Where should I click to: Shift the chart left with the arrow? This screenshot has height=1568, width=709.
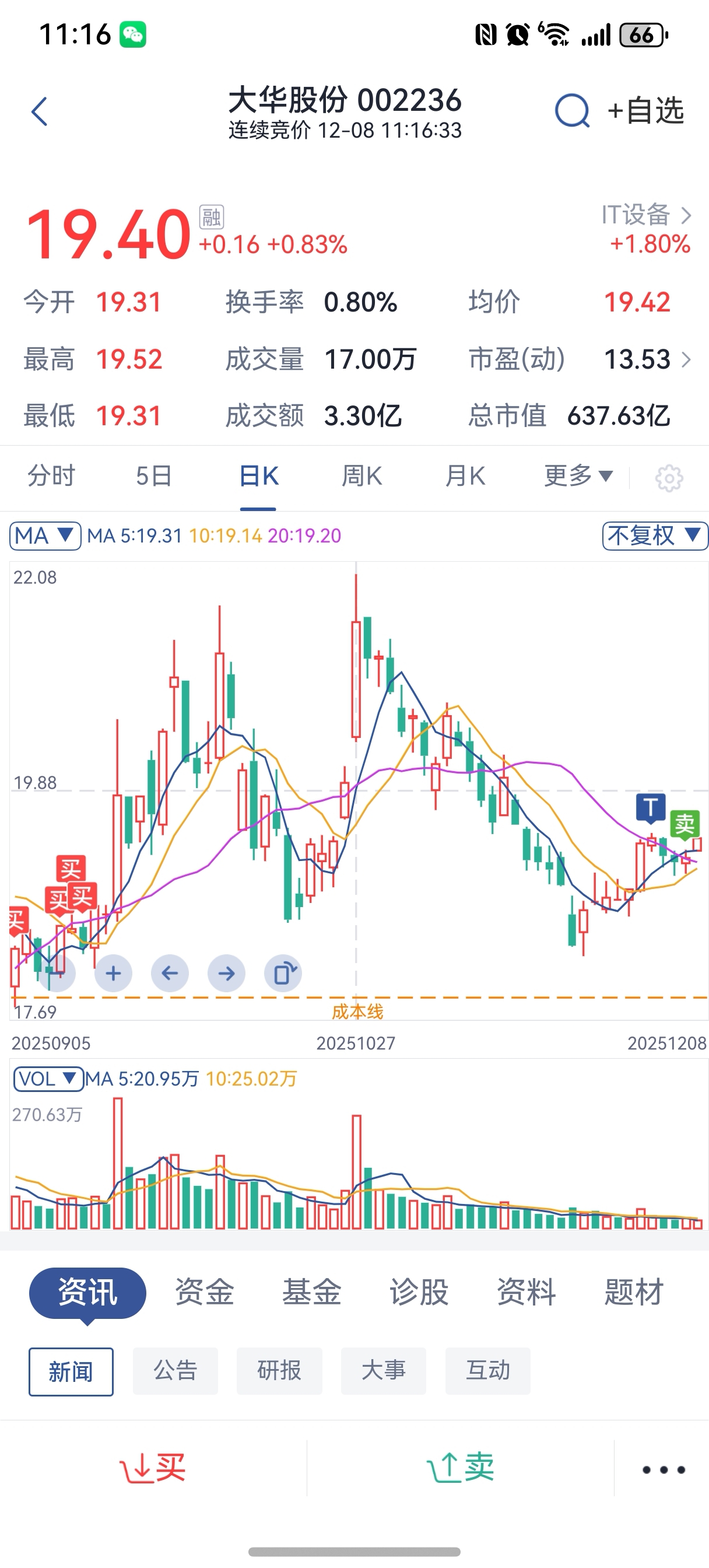170,974
